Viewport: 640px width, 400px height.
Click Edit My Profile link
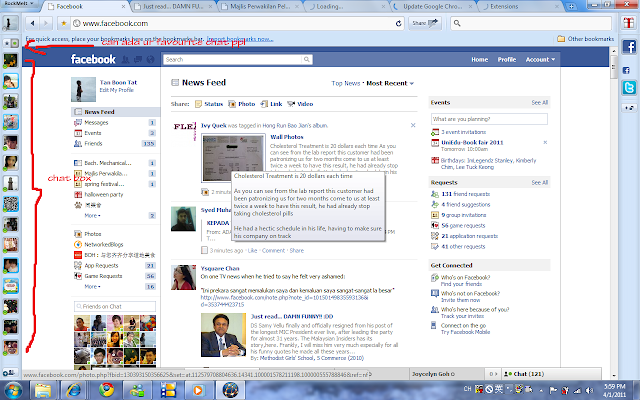[117, 90]
